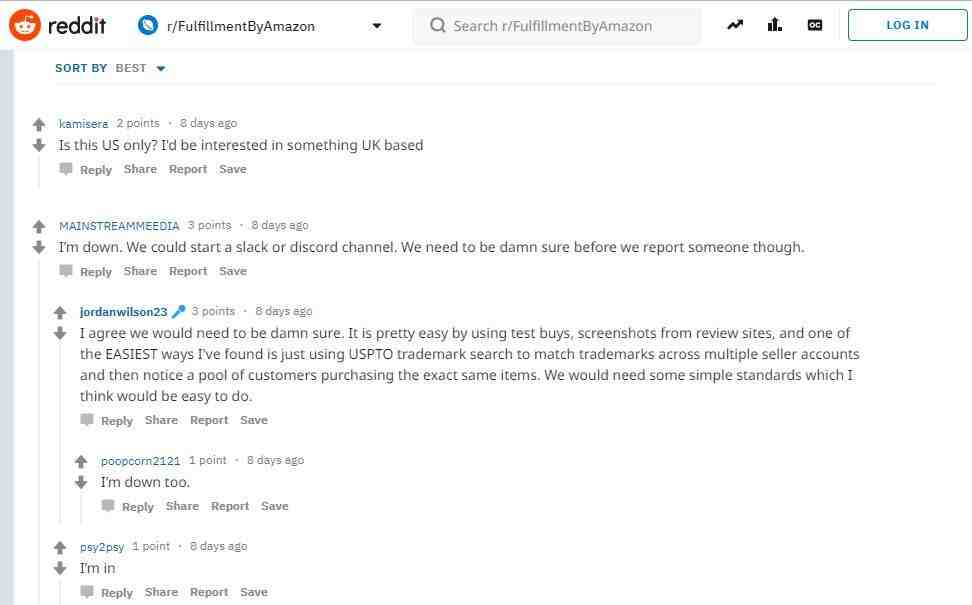
Task: Click the LOG IN button
Action: point(908,25)
